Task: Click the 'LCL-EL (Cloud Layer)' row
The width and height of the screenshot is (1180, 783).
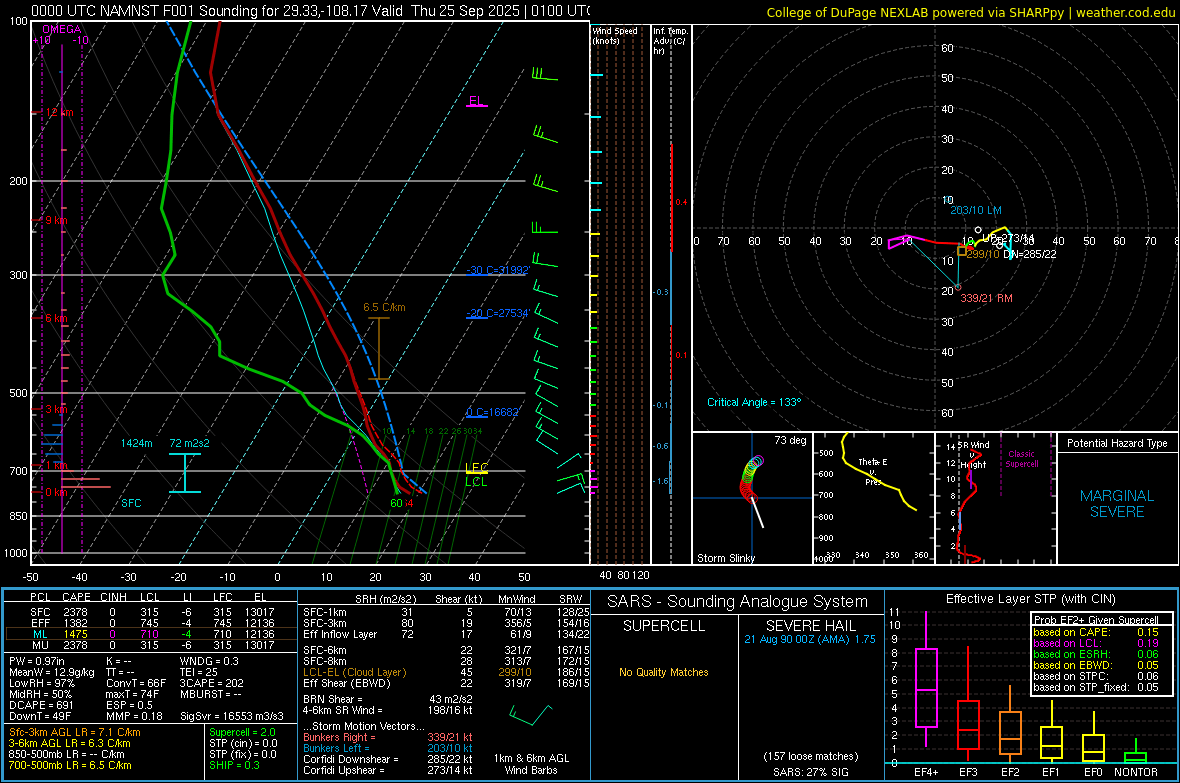Action: click(446, 672)
